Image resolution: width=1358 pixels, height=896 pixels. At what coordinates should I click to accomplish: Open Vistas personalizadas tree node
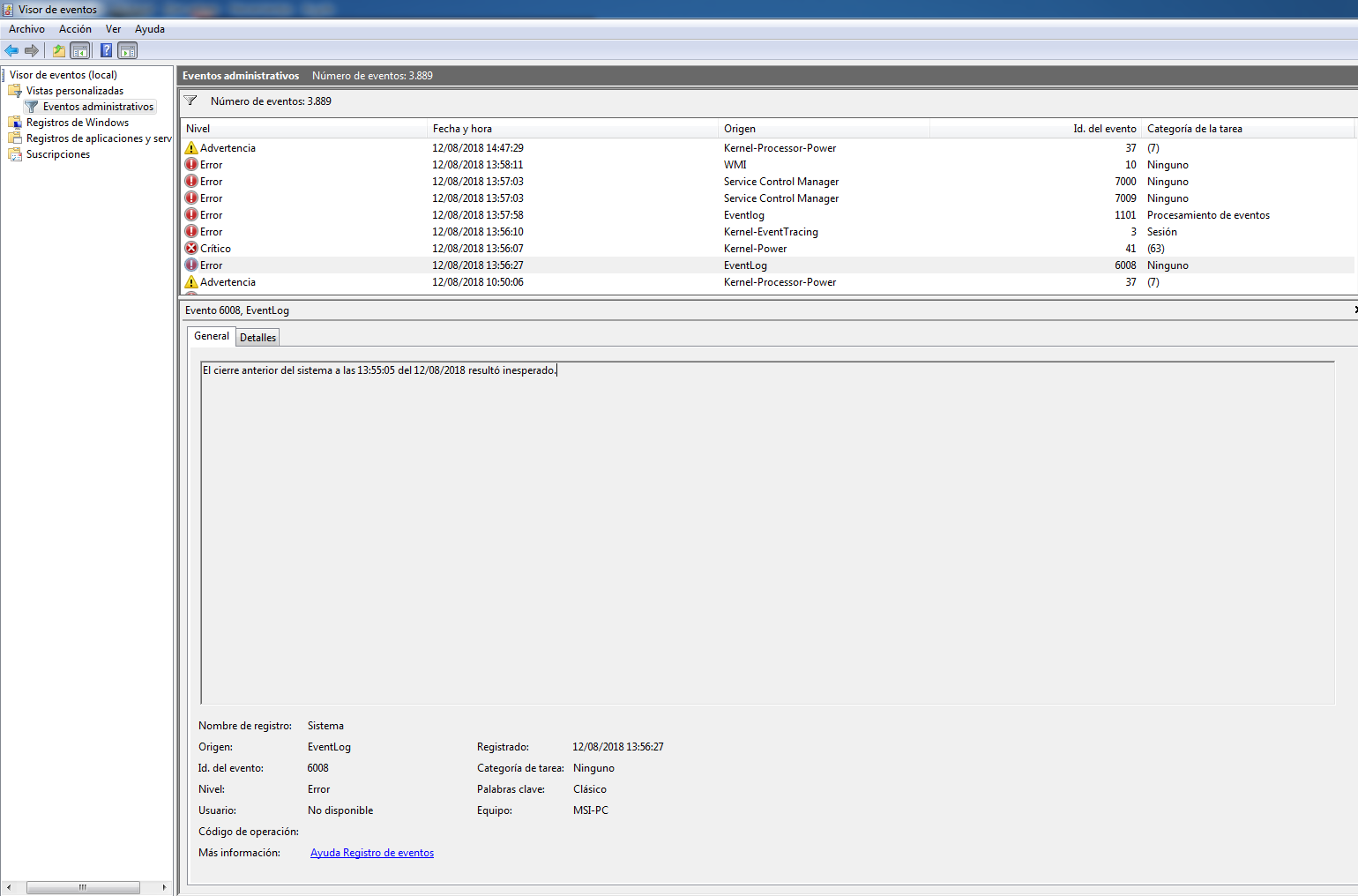pos(74,91)
